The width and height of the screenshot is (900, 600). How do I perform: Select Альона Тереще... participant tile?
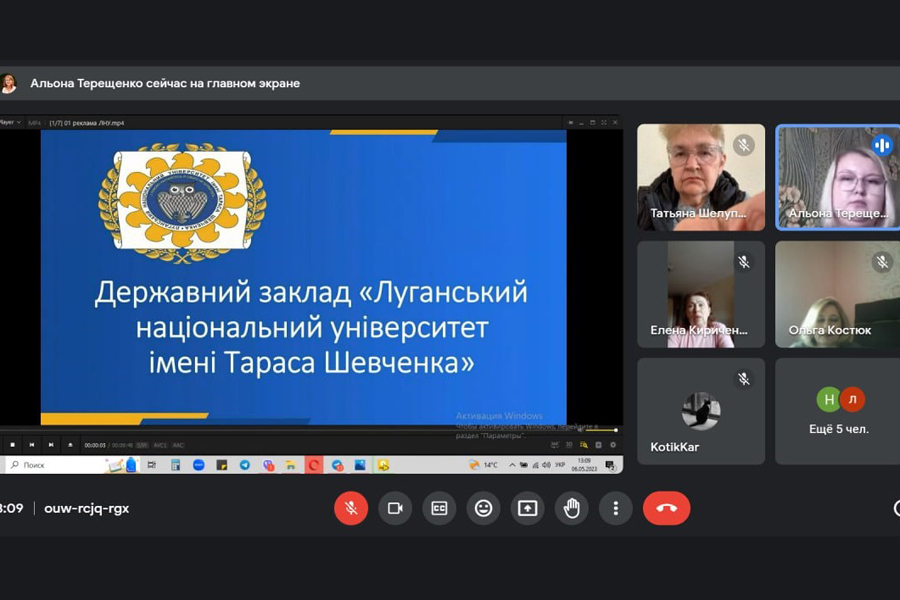[x=838, y=177]
